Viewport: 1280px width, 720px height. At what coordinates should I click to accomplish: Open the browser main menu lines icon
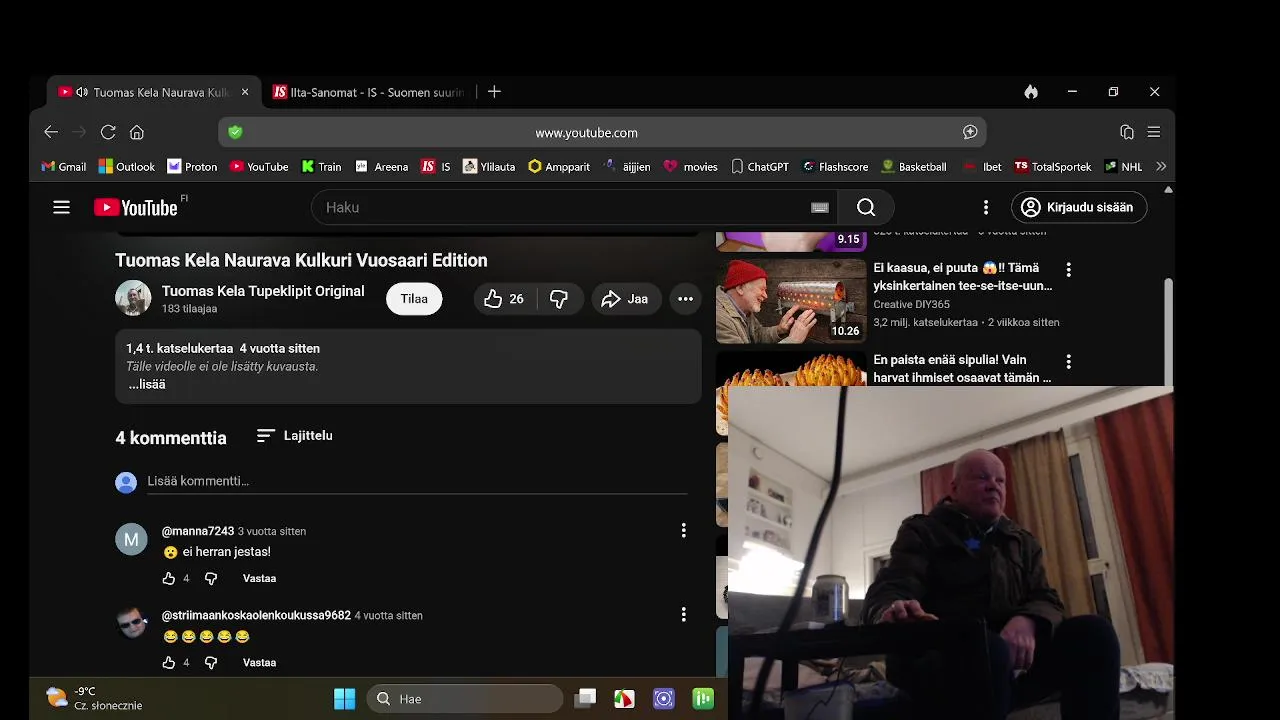pos(1154,132)
